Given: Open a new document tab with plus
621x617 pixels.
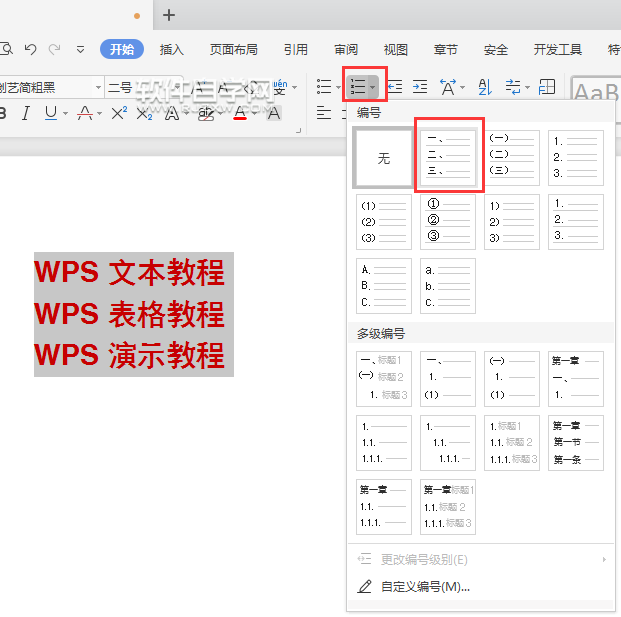Looking at the screenshot, I should (x=169, y=15).
